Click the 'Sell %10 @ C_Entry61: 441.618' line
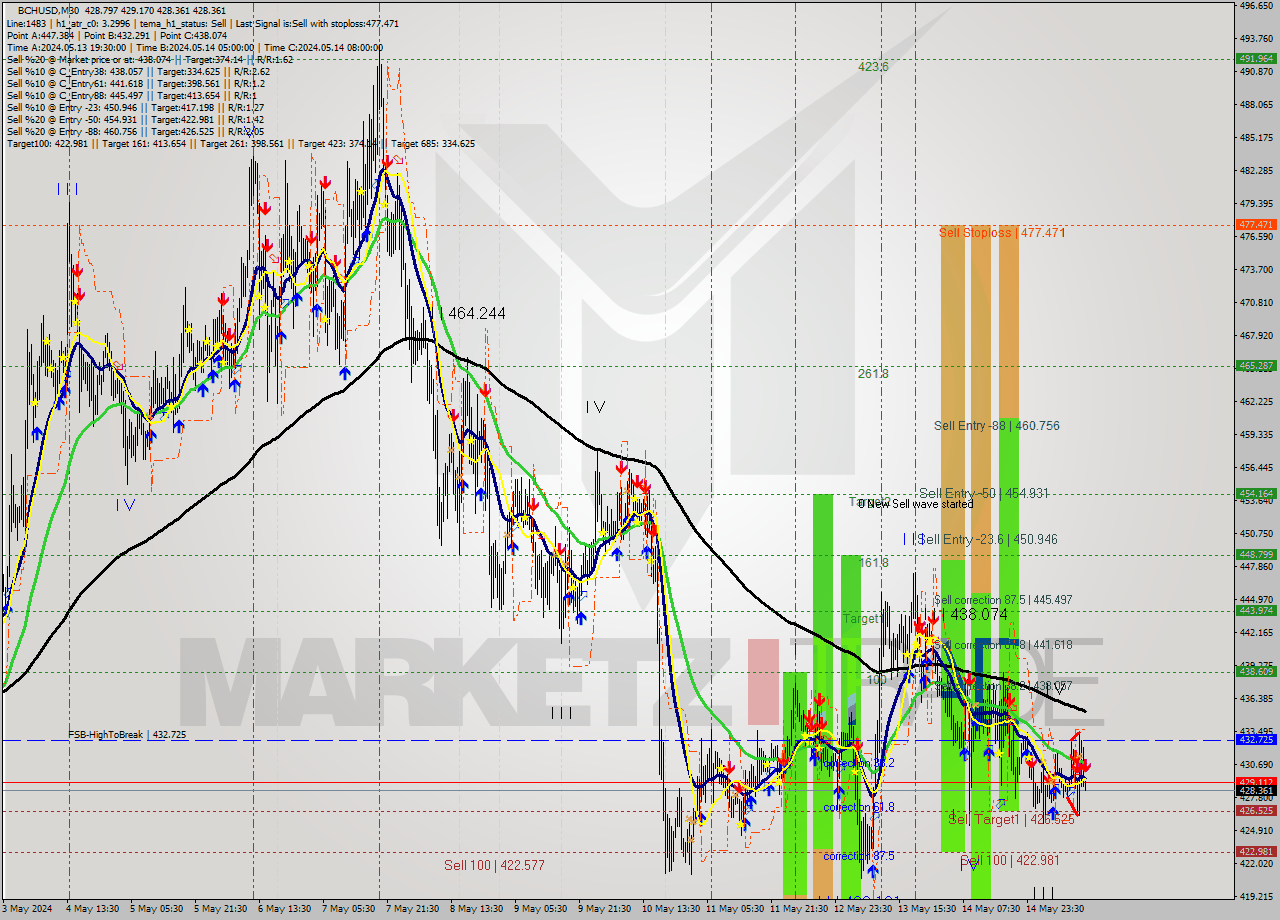This screenshot has height=920, width=1280. pos(135,84)
